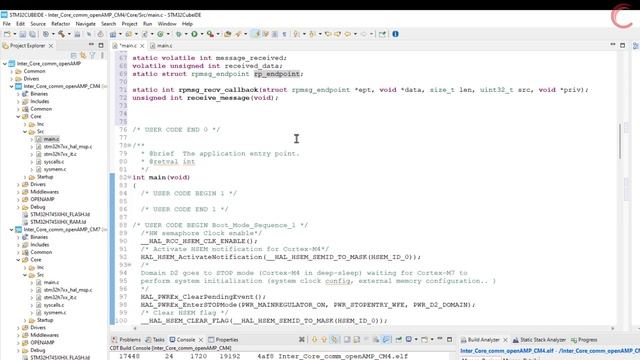Collapse the Inter_Core_comm_openAMP_CM7 project node

tap(11, 229)
